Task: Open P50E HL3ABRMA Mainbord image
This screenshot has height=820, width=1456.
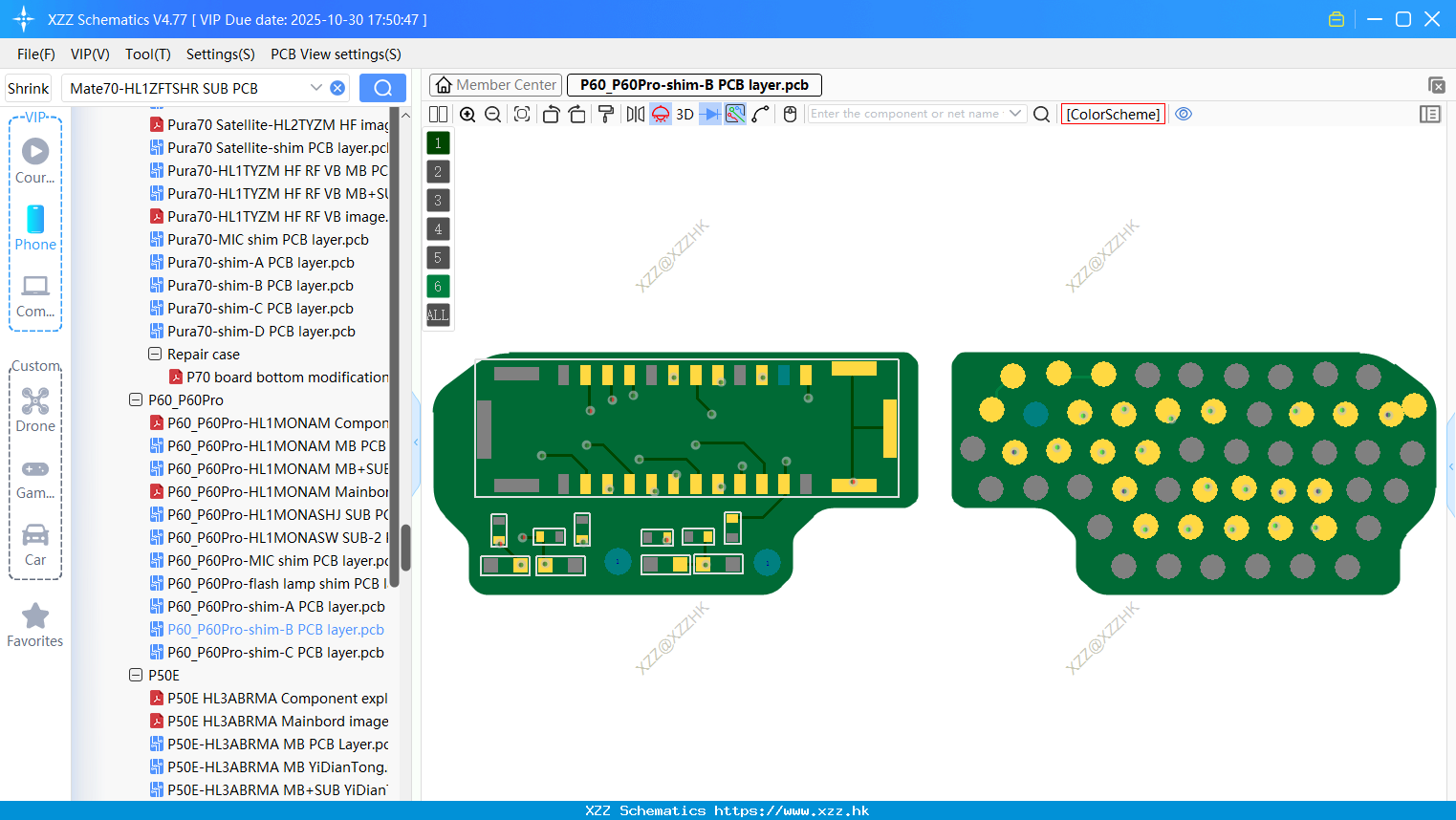Action: (x=270, y=721)
